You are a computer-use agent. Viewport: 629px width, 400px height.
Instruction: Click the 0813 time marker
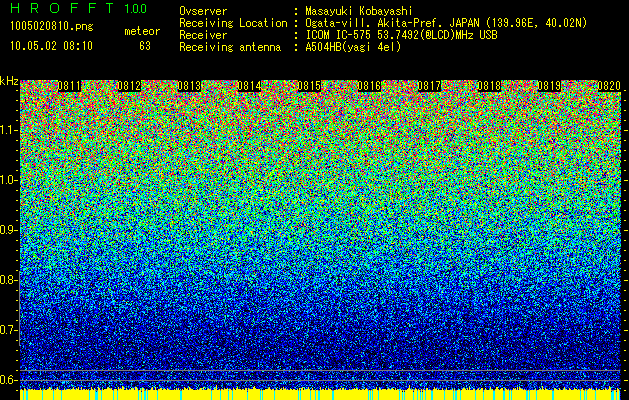[189, 86]
